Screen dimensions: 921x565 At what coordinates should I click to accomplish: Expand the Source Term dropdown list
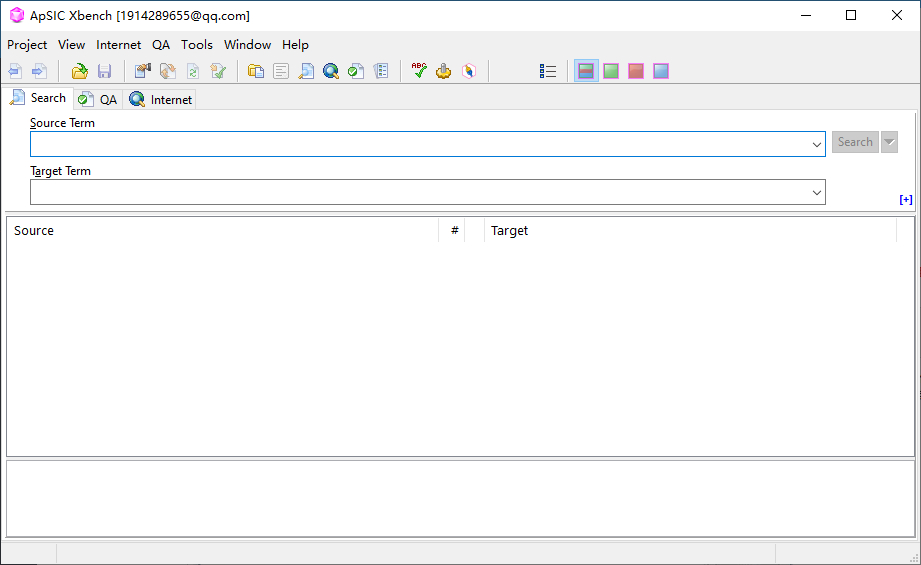[816, 144]
